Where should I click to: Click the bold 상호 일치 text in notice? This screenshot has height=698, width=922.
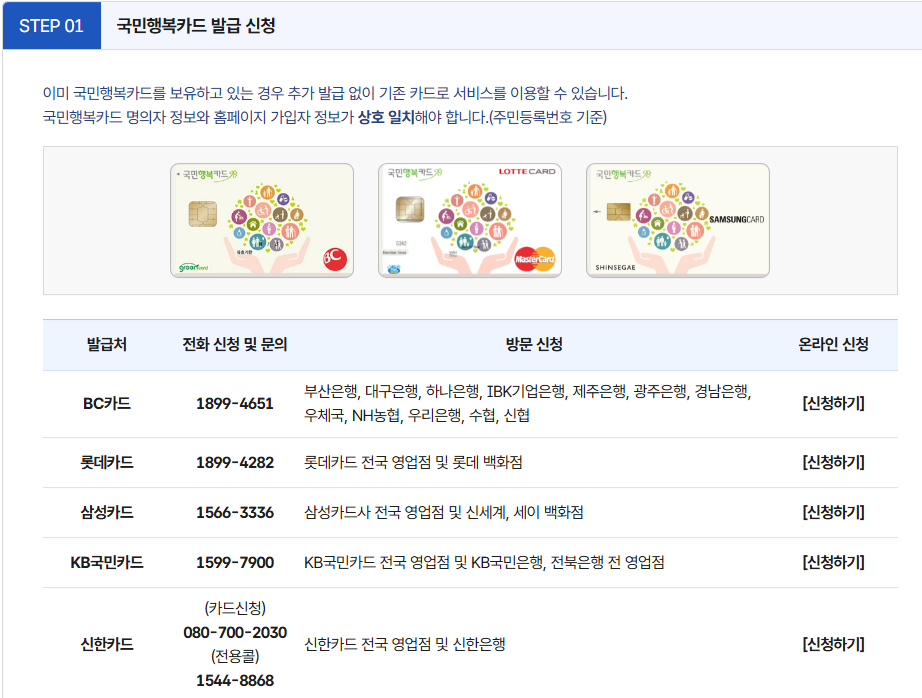click(x=386, y=117)
